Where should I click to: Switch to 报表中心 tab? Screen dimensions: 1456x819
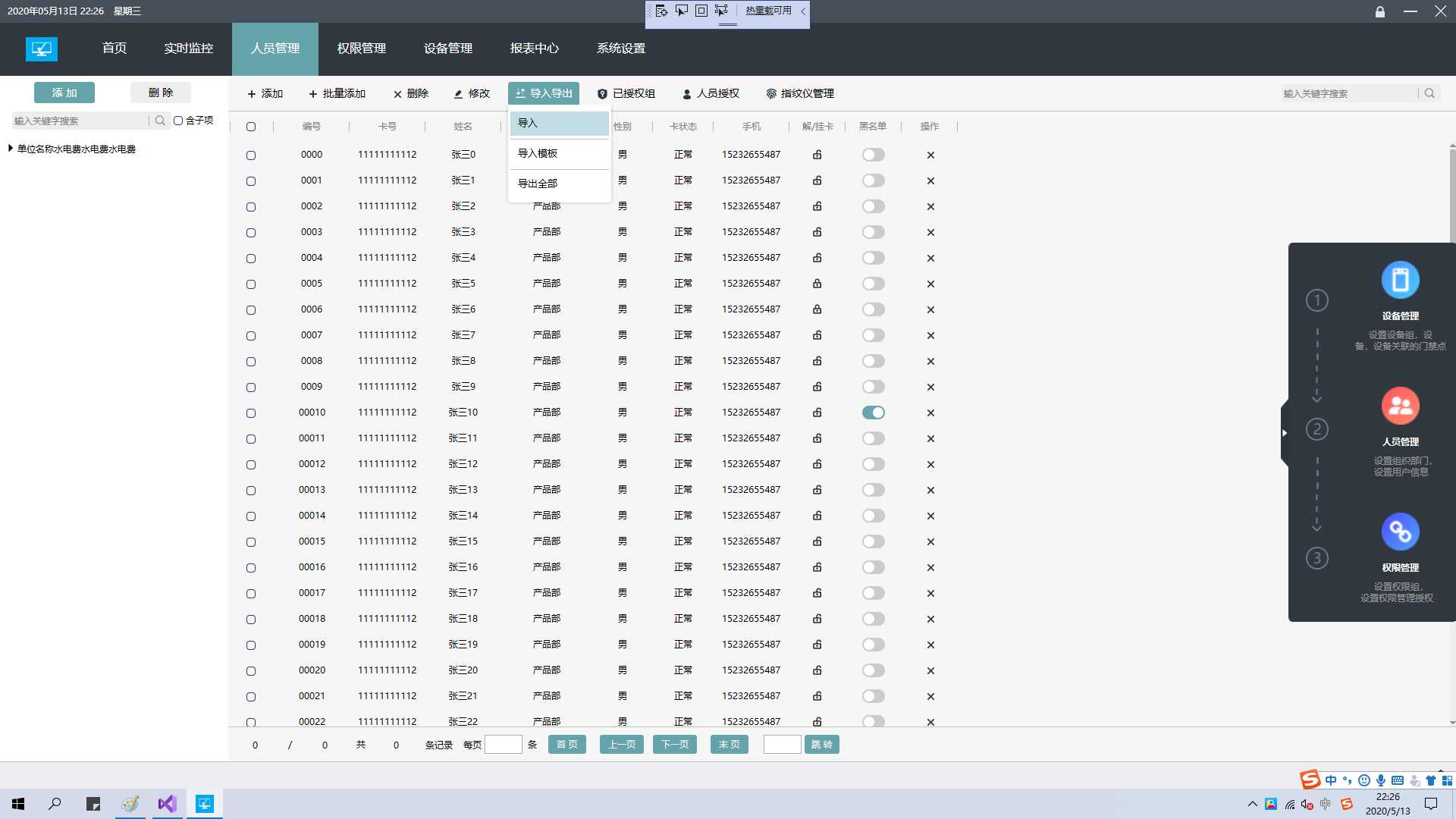click(535, 49)
